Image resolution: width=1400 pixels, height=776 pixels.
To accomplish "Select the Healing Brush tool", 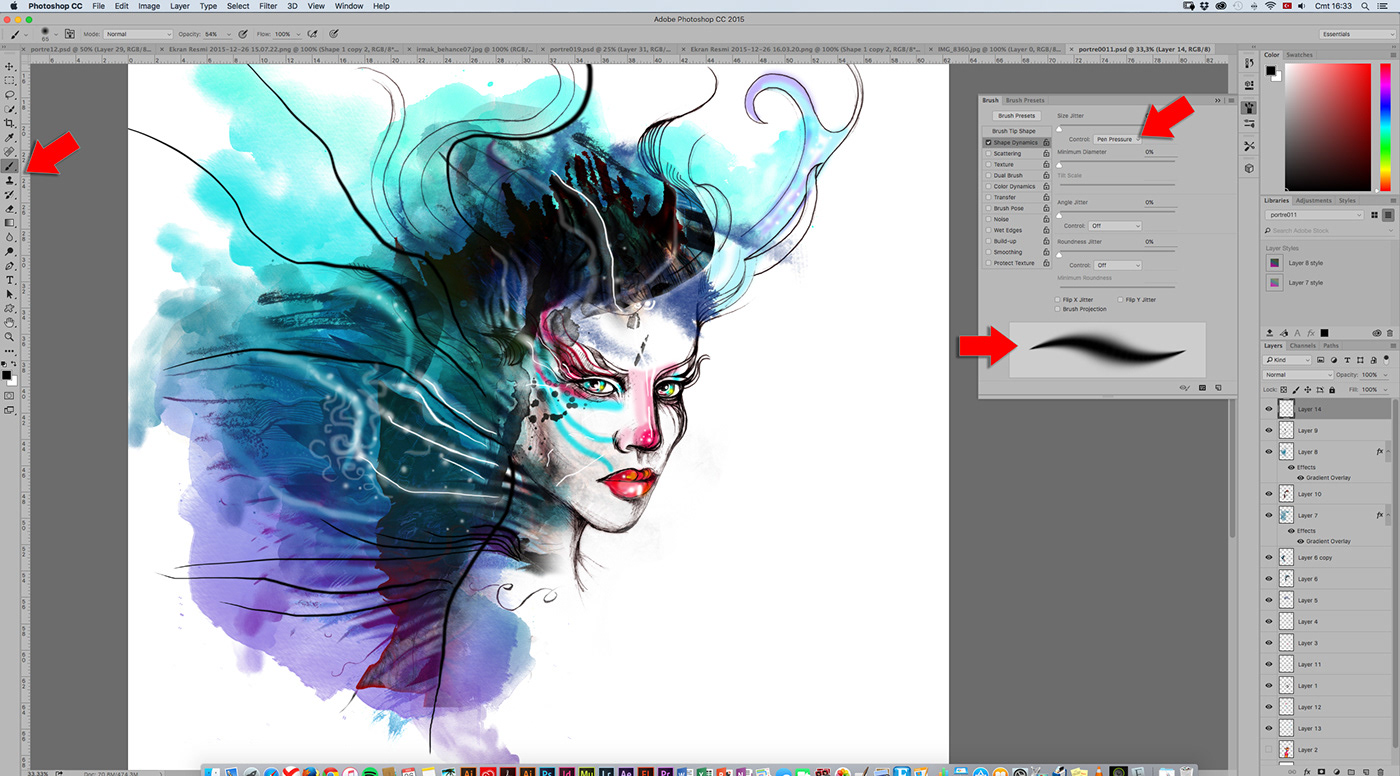I will (10, 152).
